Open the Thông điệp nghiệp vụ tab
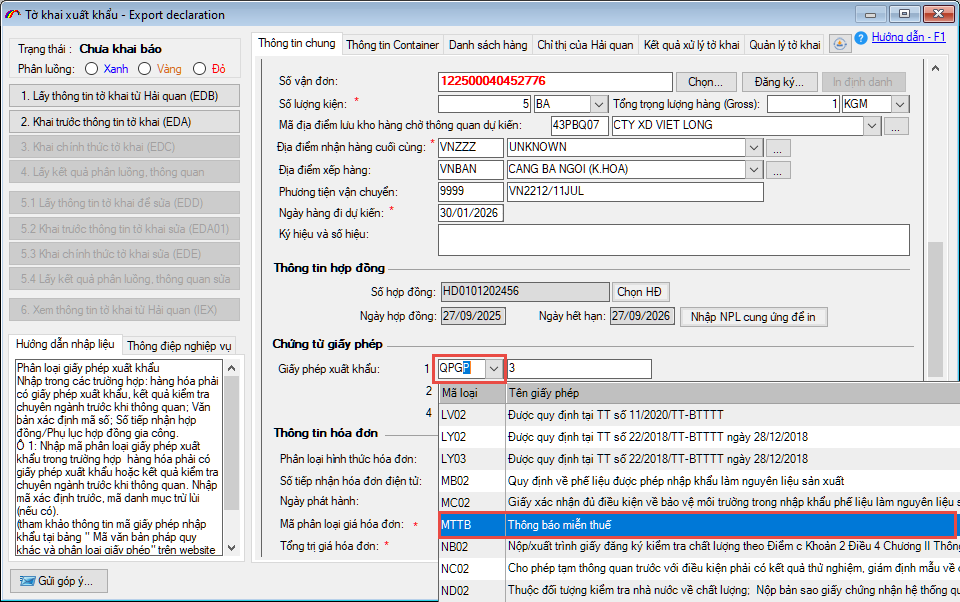 (179, 346)
